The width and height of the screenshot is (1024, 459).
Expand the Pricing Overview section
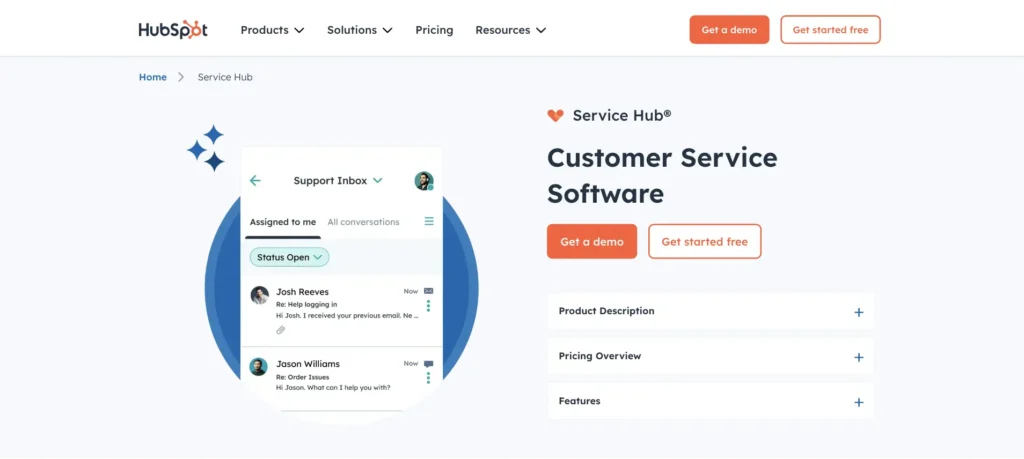click(710, 356)
